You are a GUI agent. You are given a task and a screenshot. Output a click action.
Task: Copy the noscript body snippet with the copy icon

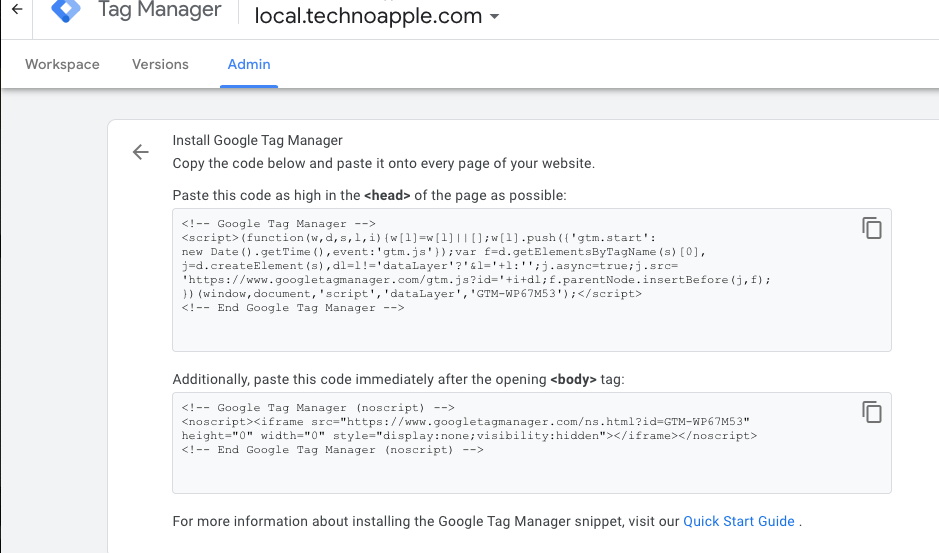click(872, 412)
